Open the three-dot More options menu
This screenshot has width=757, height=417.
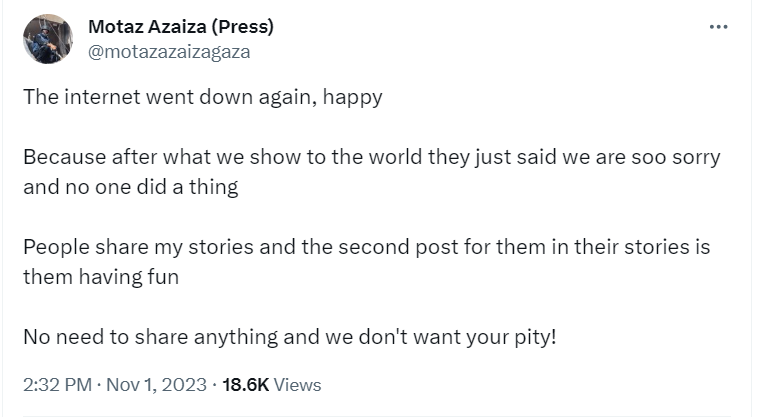tap(718, 27)
